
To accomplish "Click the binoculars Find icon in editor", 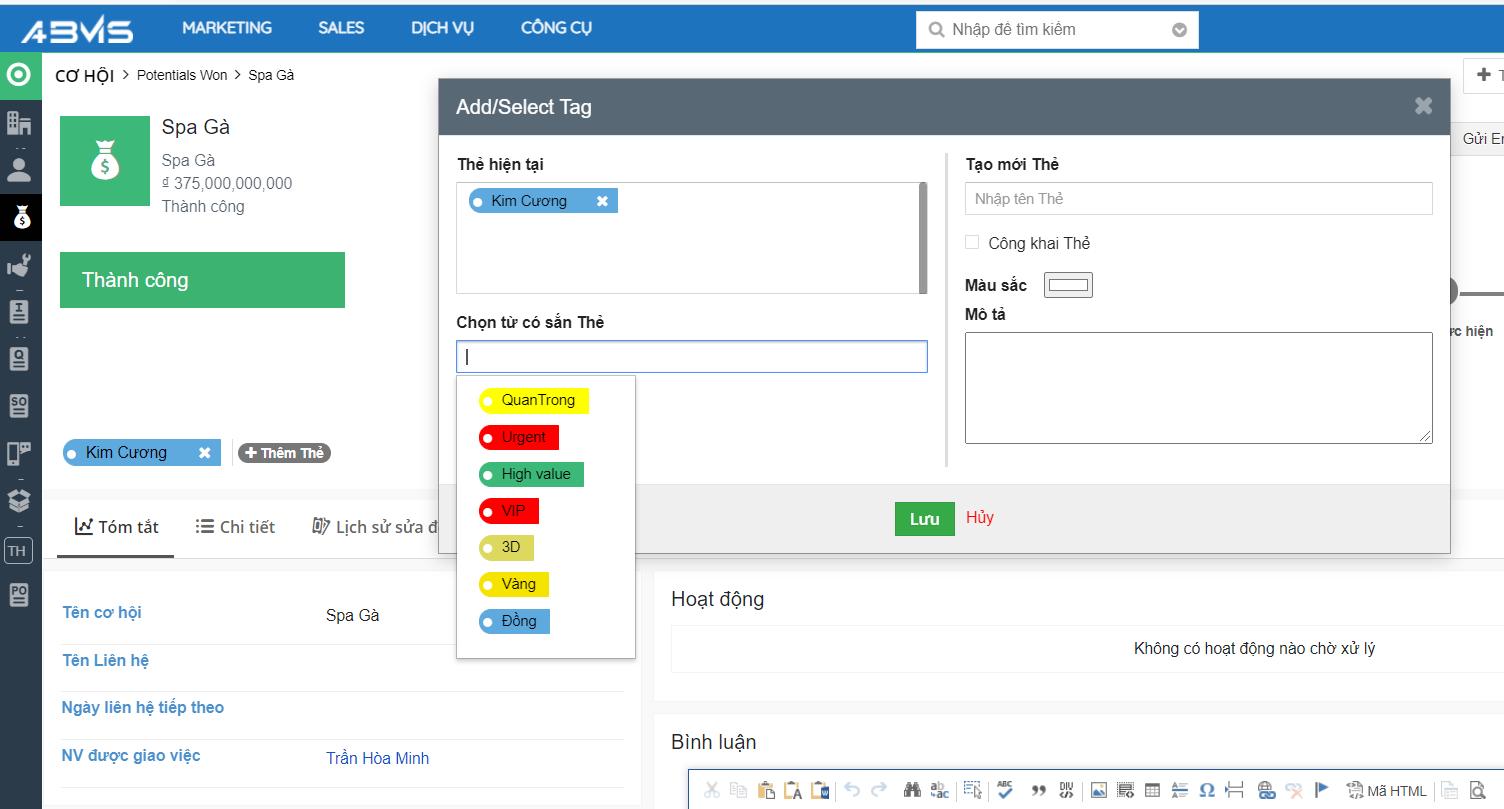I will point(911,790).
